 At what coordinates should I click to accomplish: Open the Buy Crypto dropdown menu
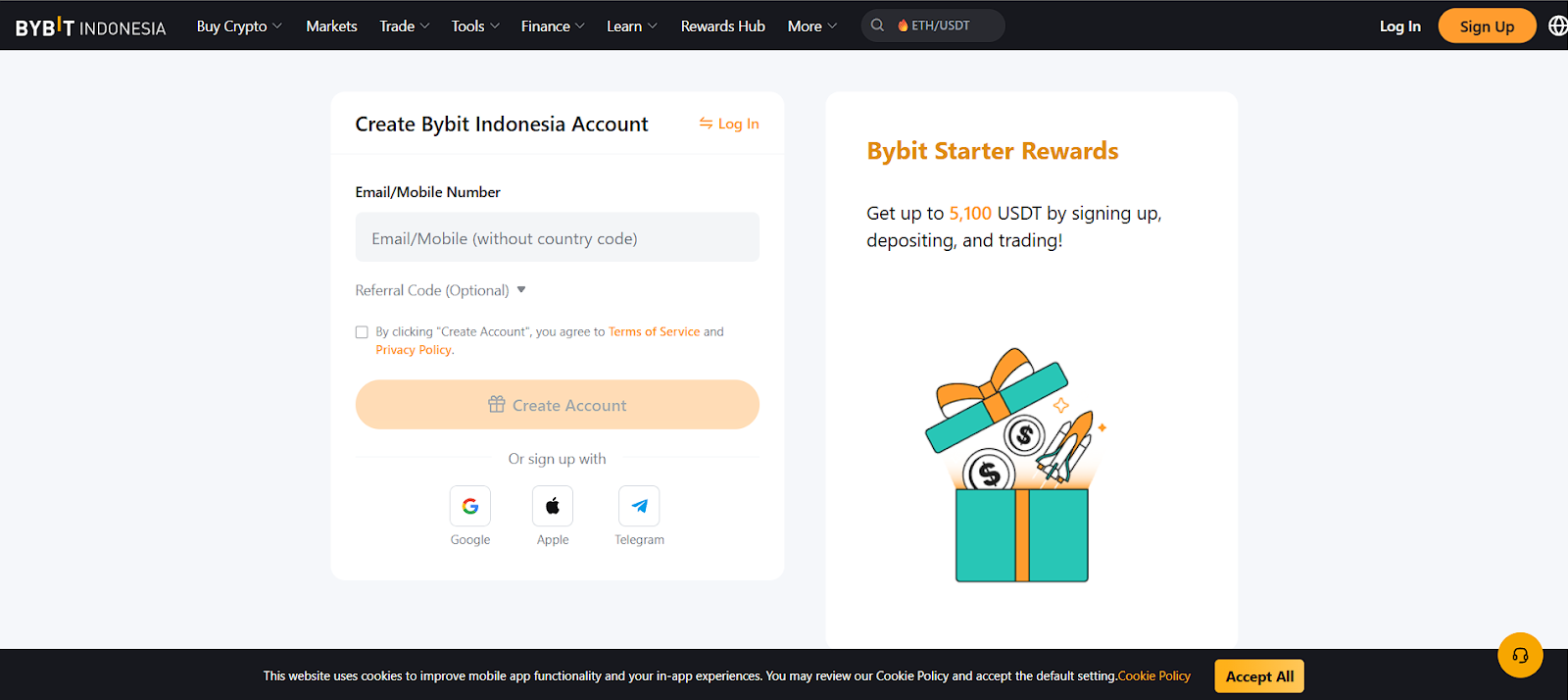[239, 26]
